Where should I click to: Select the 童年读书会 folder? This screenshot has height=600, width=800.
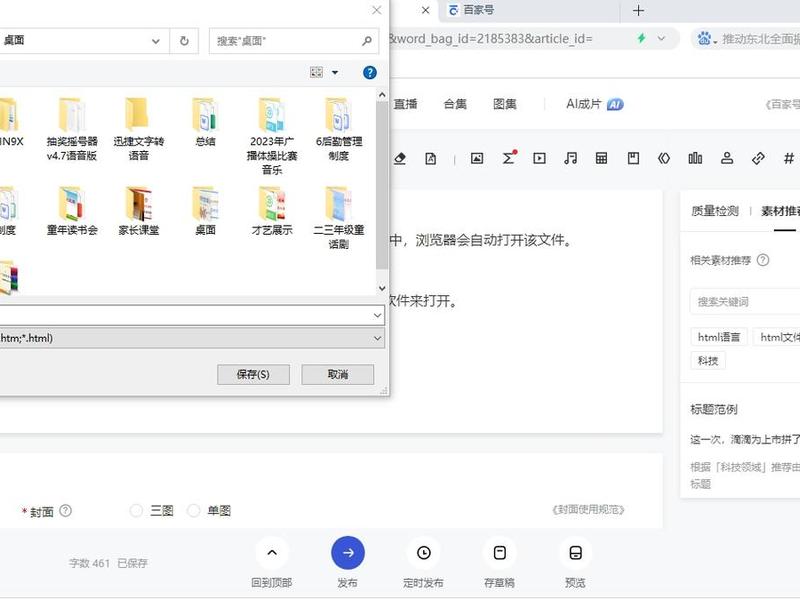click(x=72, y=211)
